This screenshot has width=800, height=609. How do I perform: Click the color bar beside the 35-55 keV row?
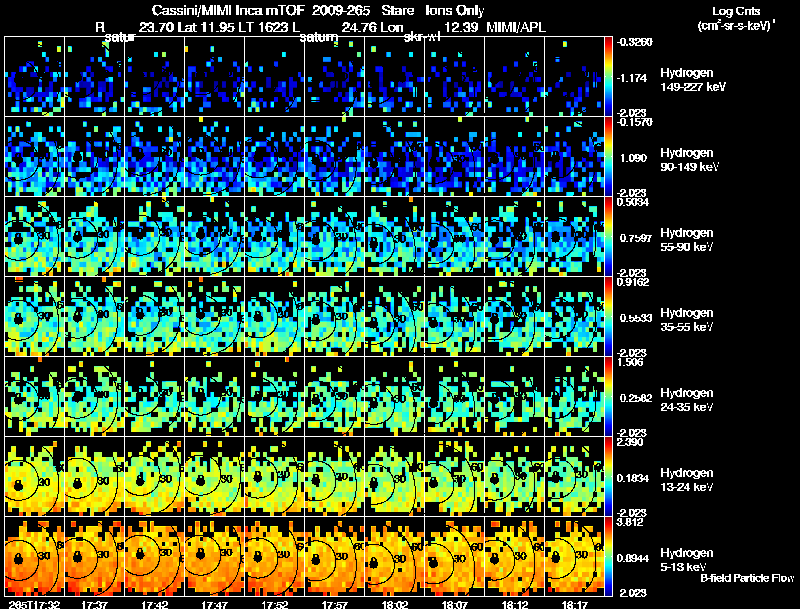click(608, 316)
